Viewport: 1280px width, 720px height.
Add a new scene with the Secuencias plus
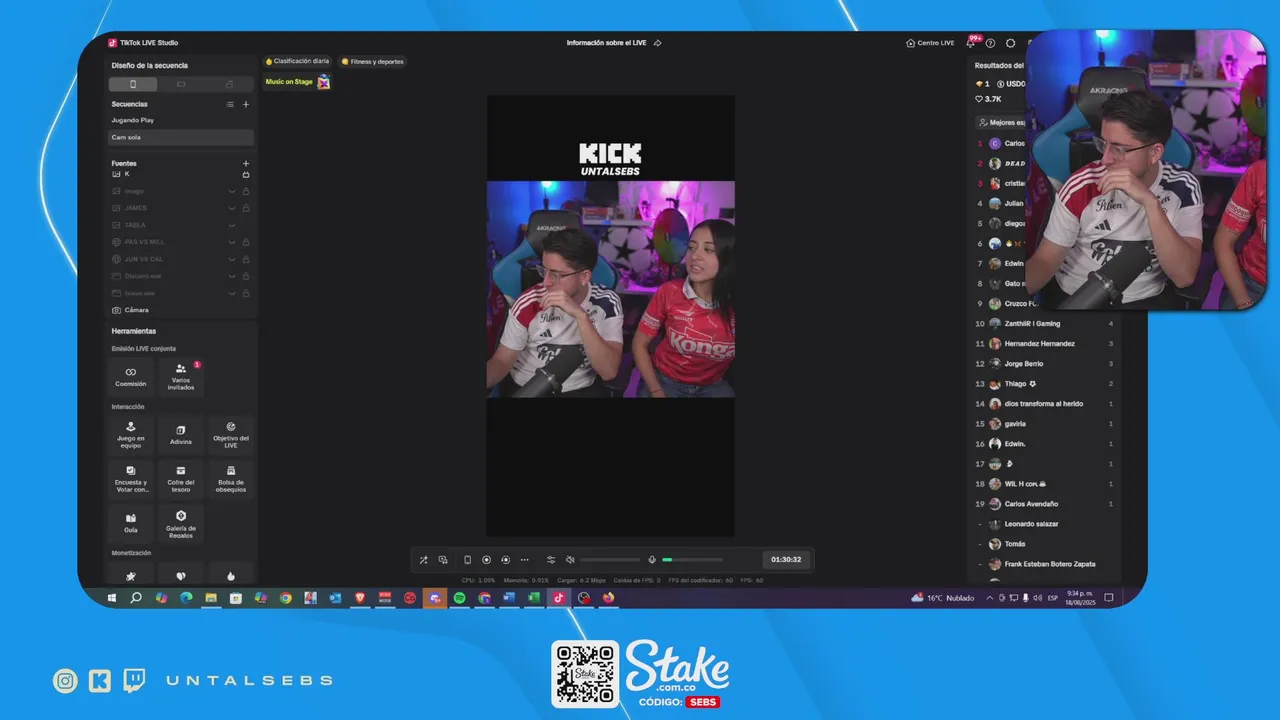246,104
